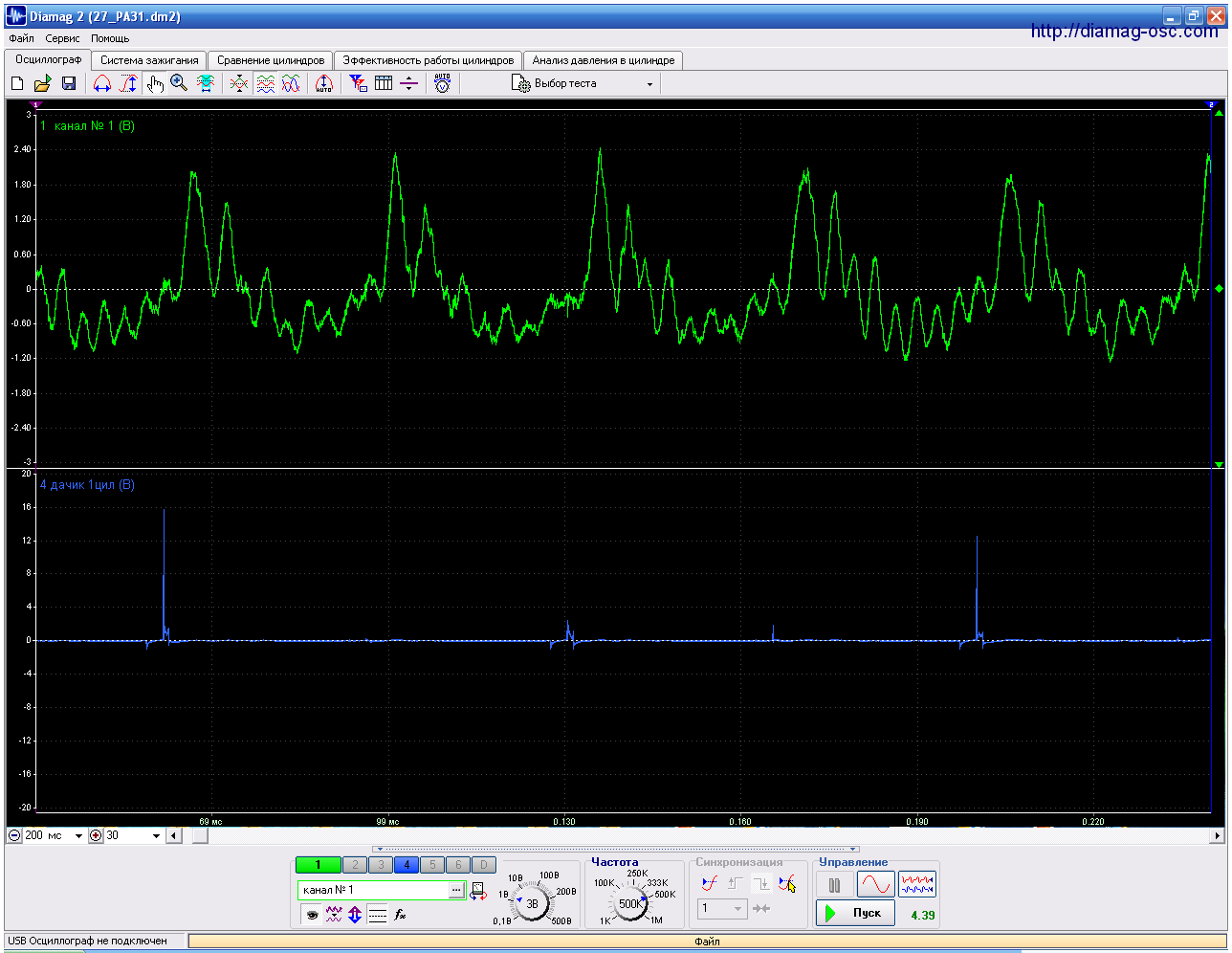This screenshot has height=953, width=1232.
Task: Click the filter funnel icon in the toolbar
Action: click(358, 83)
